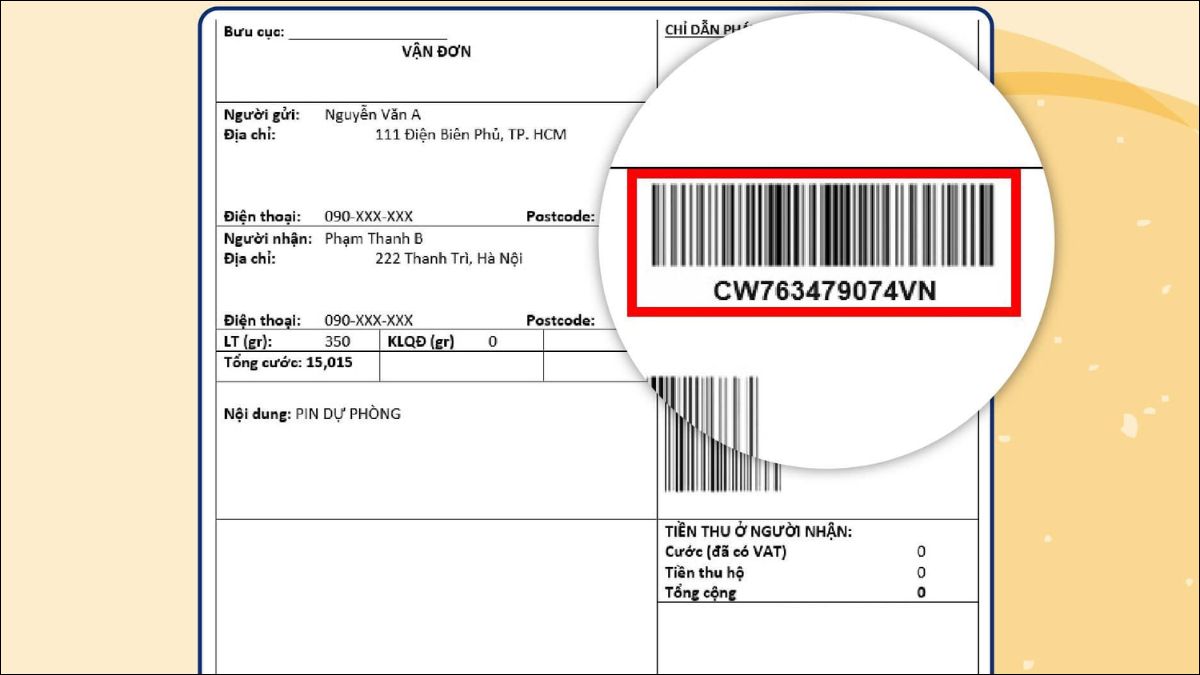Click Nội dung: PIN DỰ PHÒNG

(312, 413)
